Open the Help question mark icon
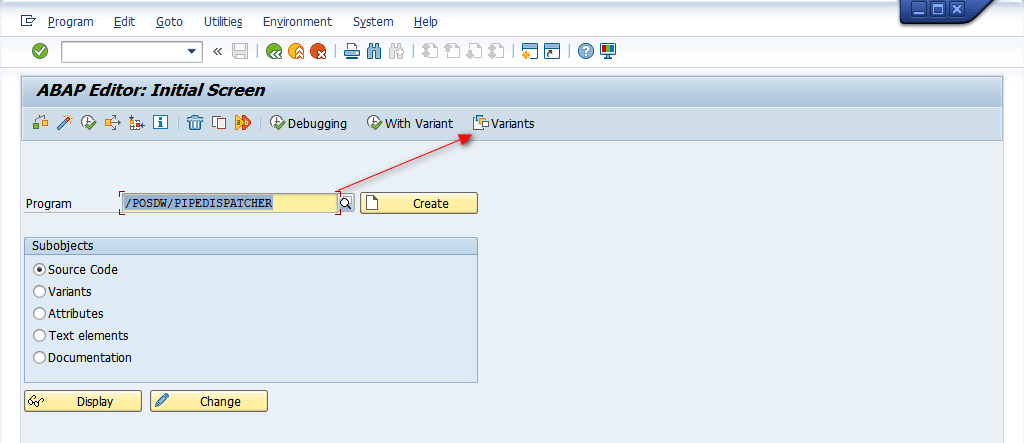 tap(586, 51)
